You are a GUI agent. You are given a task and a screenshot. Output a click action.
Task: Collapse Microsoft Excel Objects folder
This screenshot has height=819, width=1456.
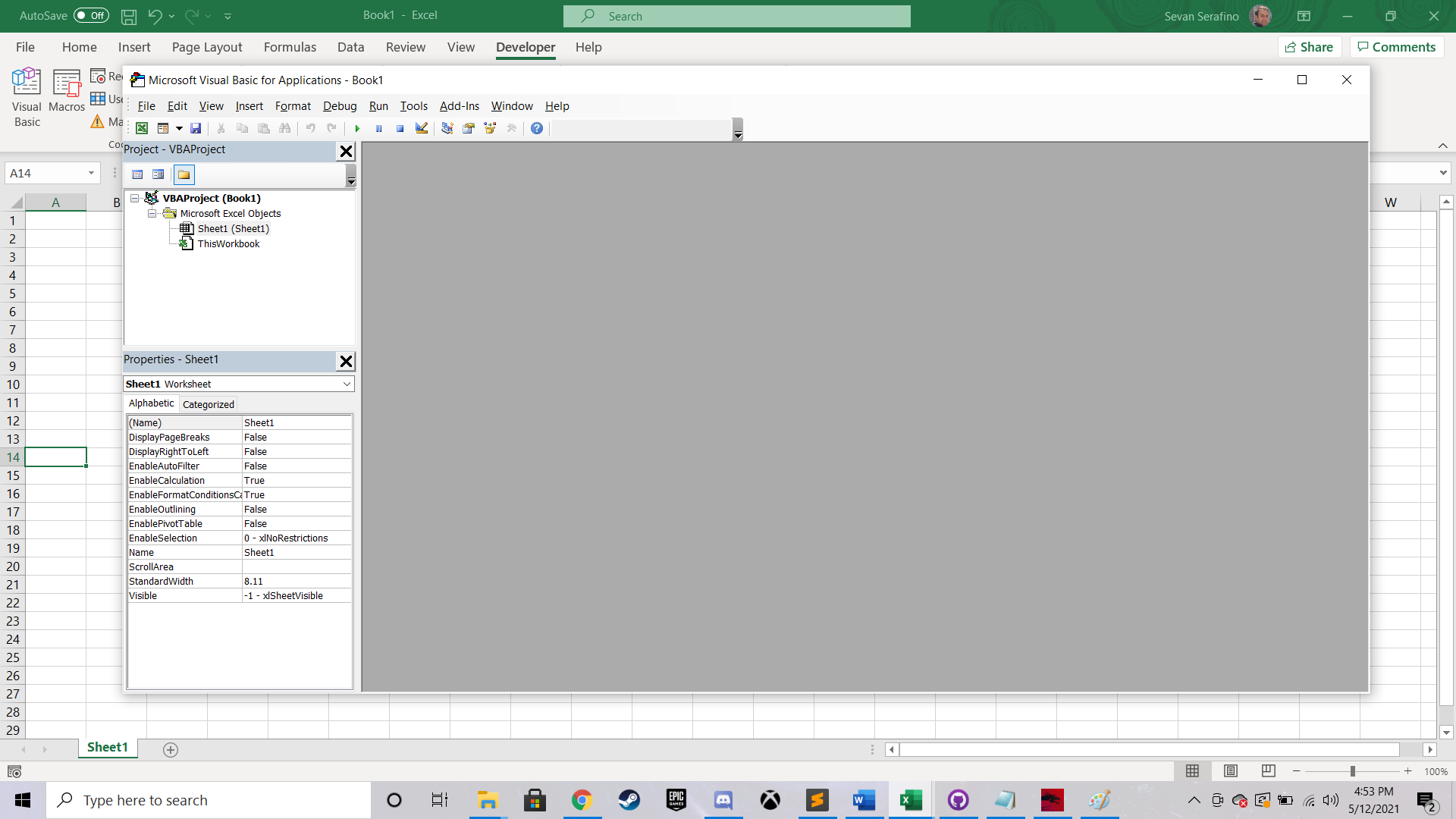tap(152, 213)
